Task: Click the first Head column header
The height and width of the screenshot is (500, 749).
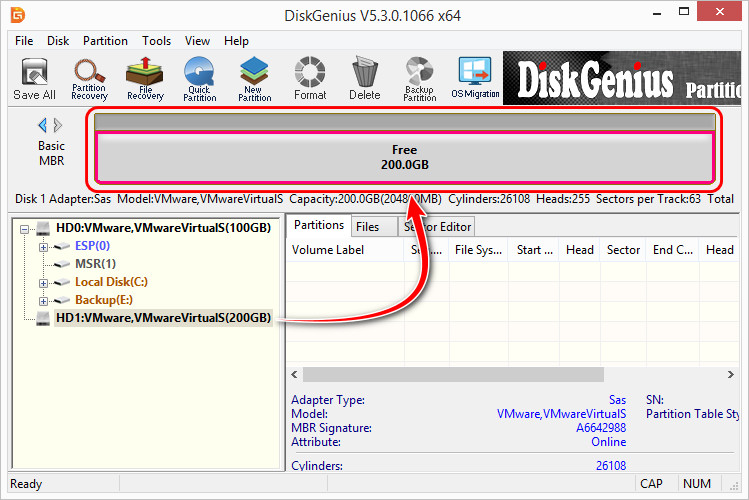Action: tap(579, 250)
